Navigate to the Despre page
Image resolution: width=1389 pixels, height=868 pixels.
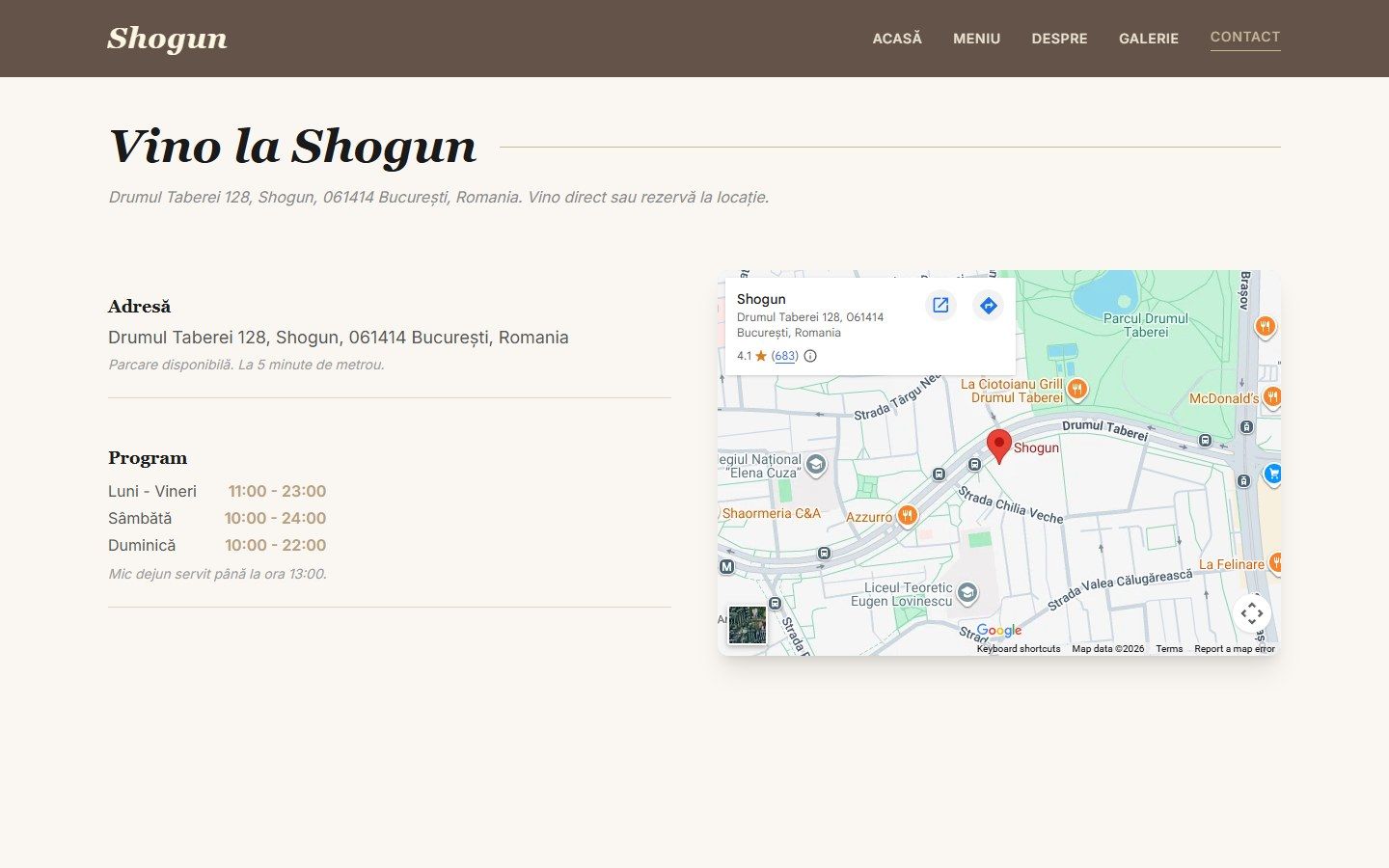[1059, 39]
